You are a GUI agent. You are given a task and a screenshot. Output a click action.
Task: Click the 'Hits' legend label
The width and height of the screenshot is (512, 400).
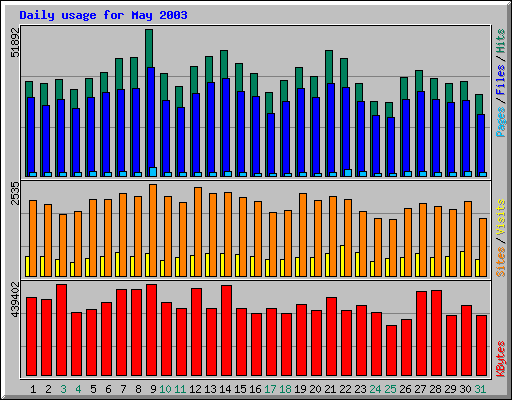coord(500,41)
